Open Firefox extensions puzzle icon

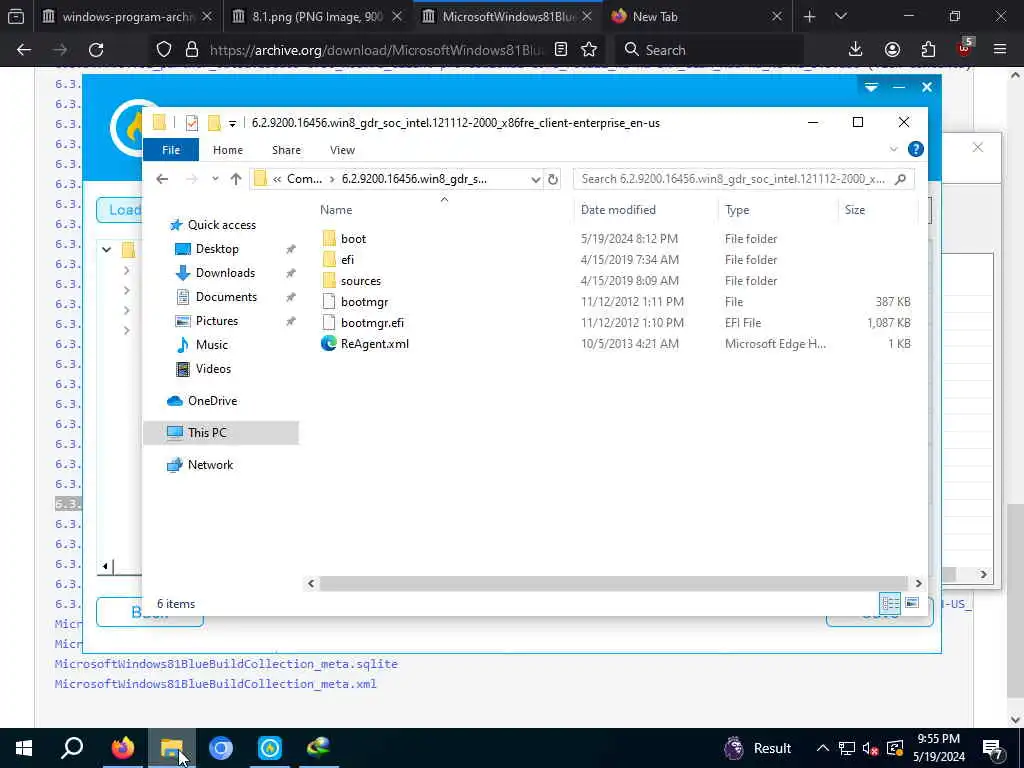coord(928,50)
